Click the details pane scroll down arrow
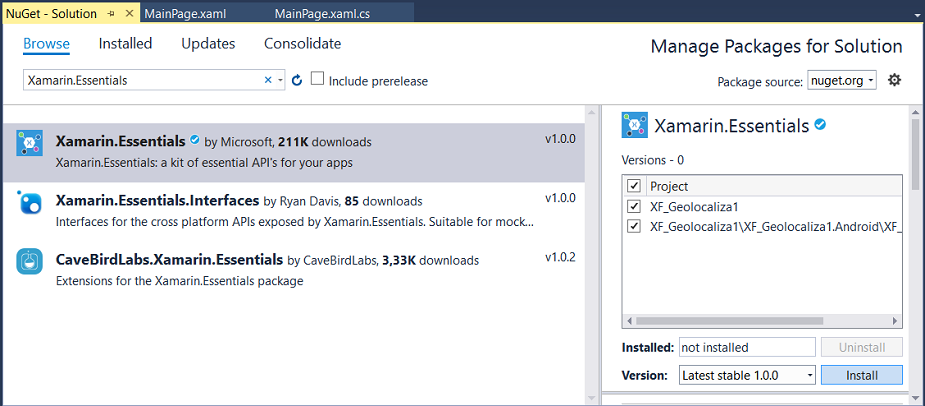 [x=915, y=399]
